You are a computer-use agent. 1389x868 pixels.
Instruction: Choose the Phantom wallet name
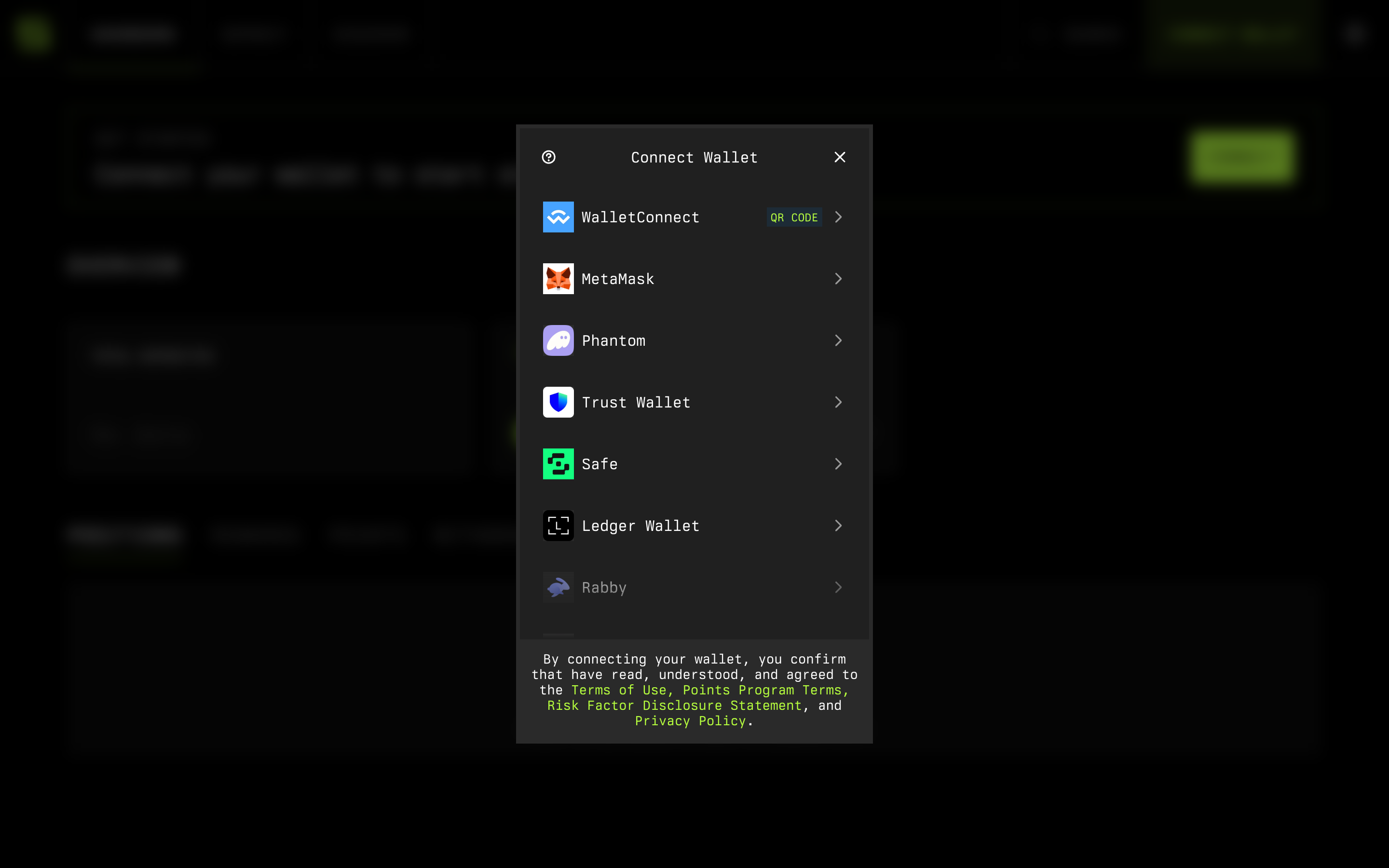(x=613, y=341)
